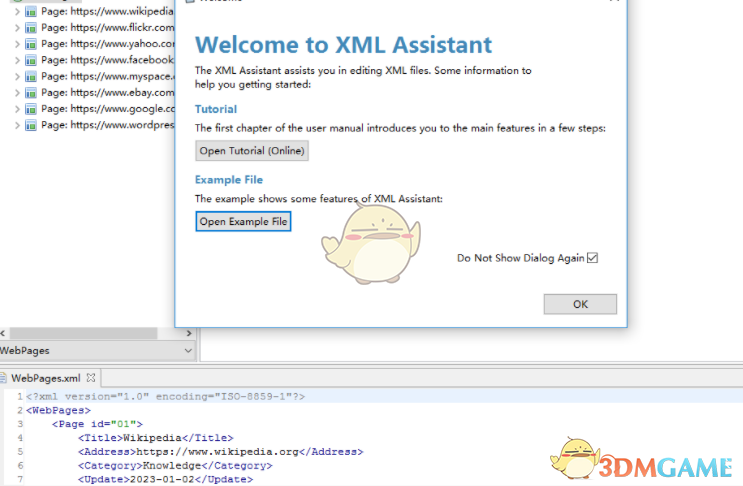Expand the flickr.com Page tree node
The width and height of the screenshot is (743, 486).
pyautogui.click(x=17, y=28)
